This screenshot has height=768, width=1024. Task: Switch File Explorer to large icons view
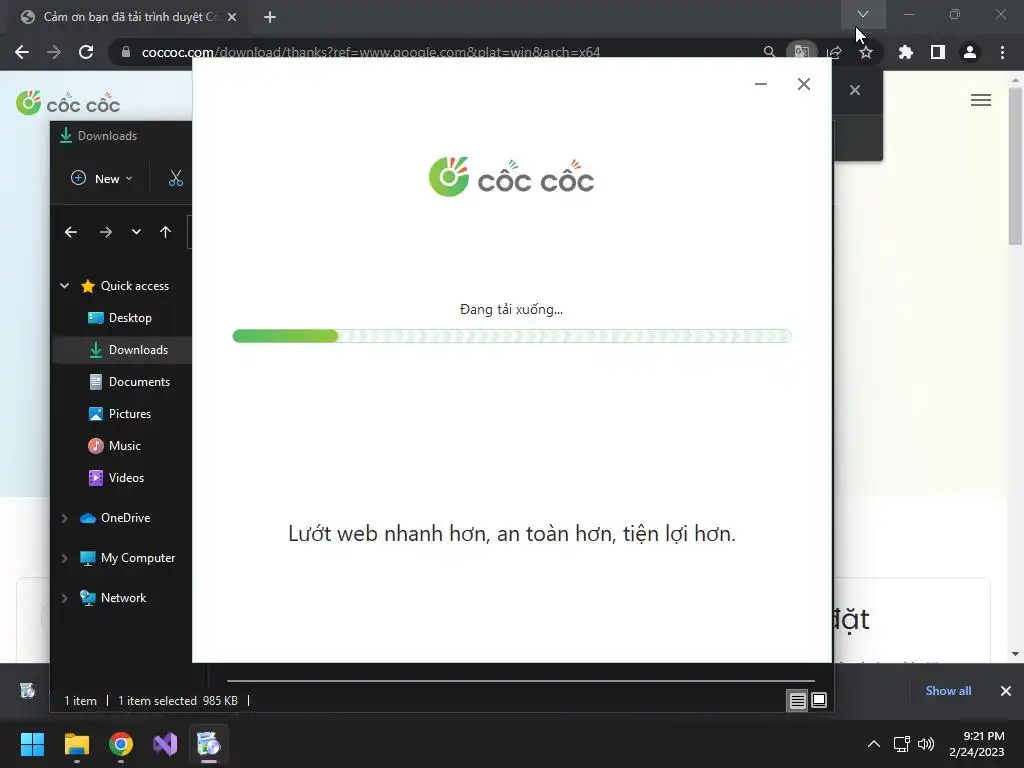(819, 701)
